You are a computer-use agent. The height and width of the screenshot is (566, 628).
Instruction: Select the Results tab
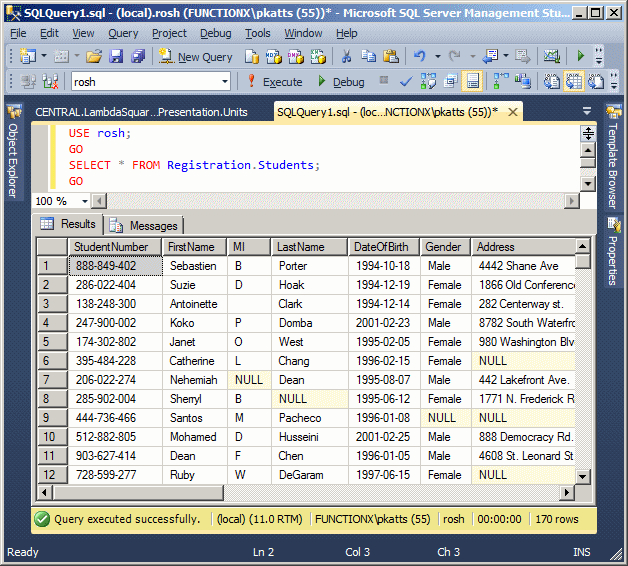pos(68,224)
